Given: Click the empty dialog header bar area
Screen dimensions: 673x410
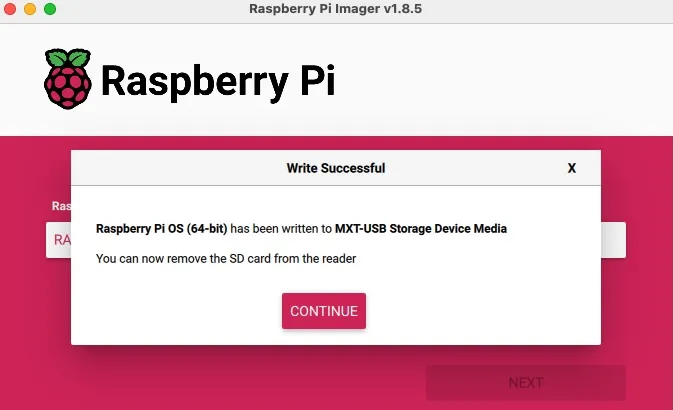Looking at the screenshot, I should pos(472,168).
